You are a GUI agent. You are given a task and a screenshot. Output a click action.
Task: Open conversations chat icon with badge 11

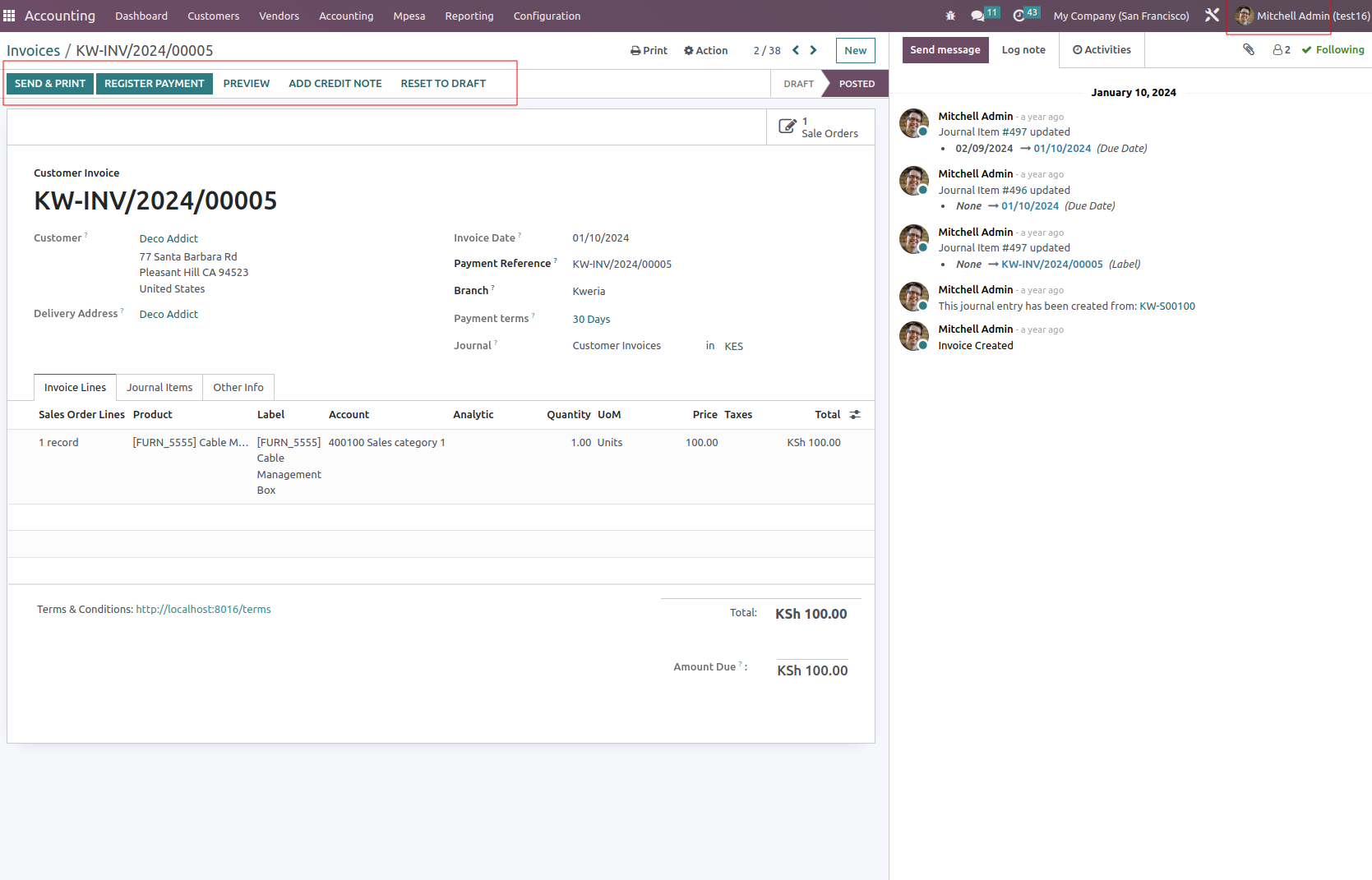[x=977, y=16]
